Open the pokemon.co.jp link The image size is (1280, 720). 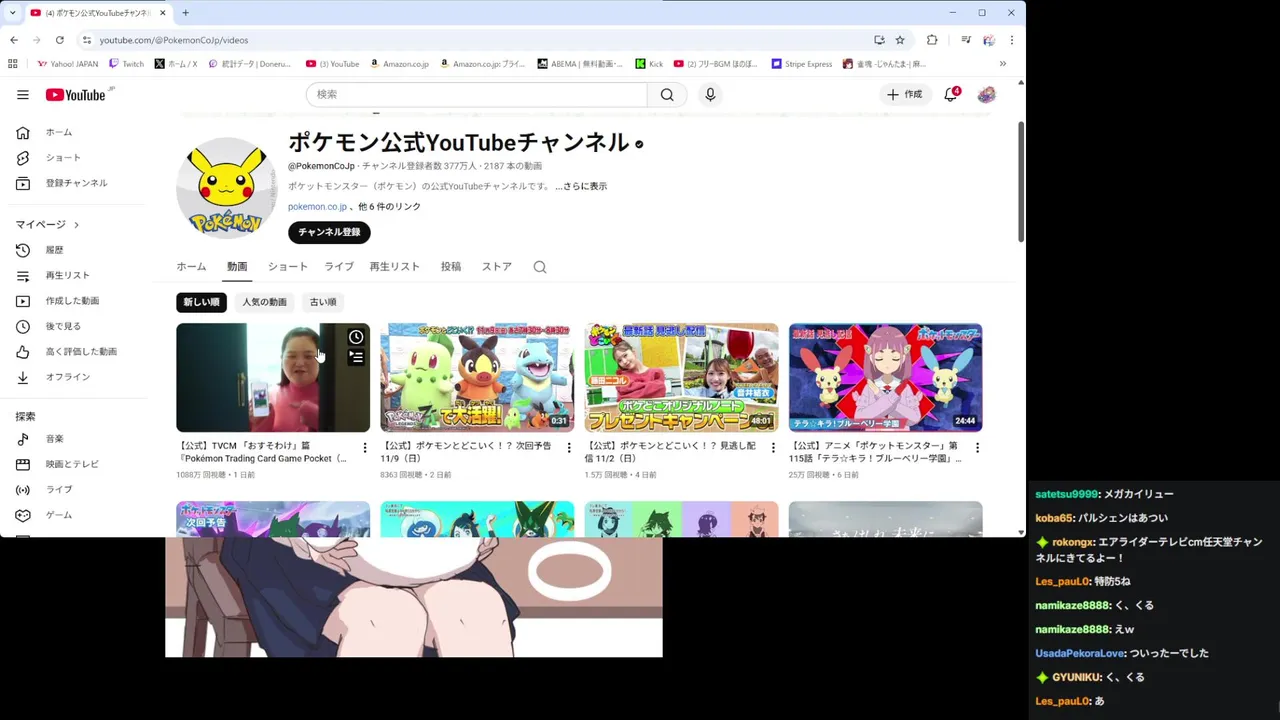coord(317,207)
